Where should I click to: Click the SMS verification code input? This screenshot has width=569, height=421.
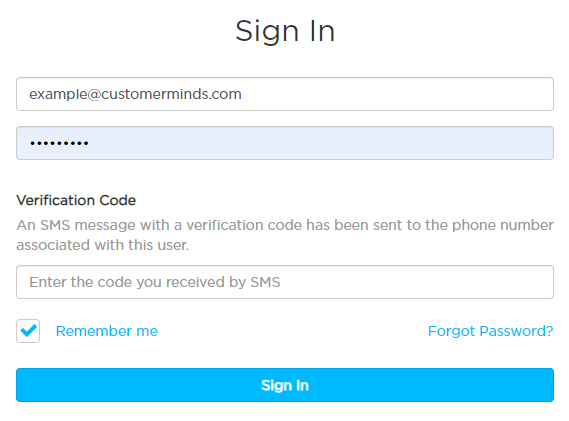point(285,282)
